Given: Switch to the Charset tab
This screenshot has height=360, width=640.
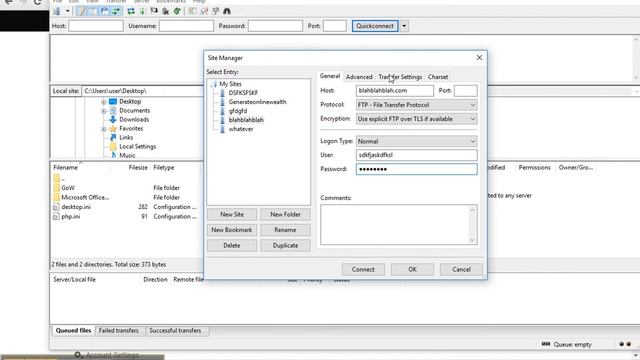Looking at the screenshot, I should tap(438, 77).
